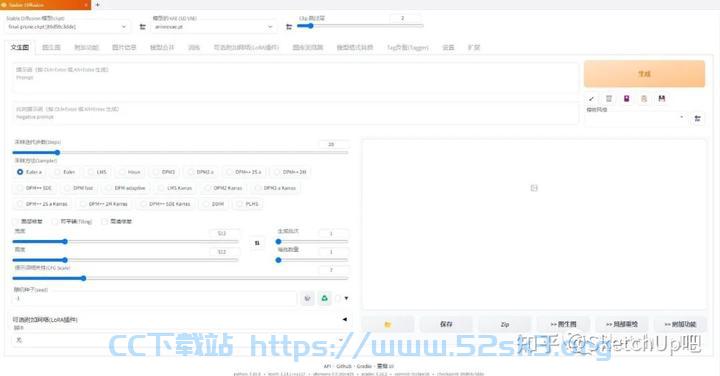Send result to inpaint (>>局部重绘)
Screen dimensions: 720x376
pos(622,324)
